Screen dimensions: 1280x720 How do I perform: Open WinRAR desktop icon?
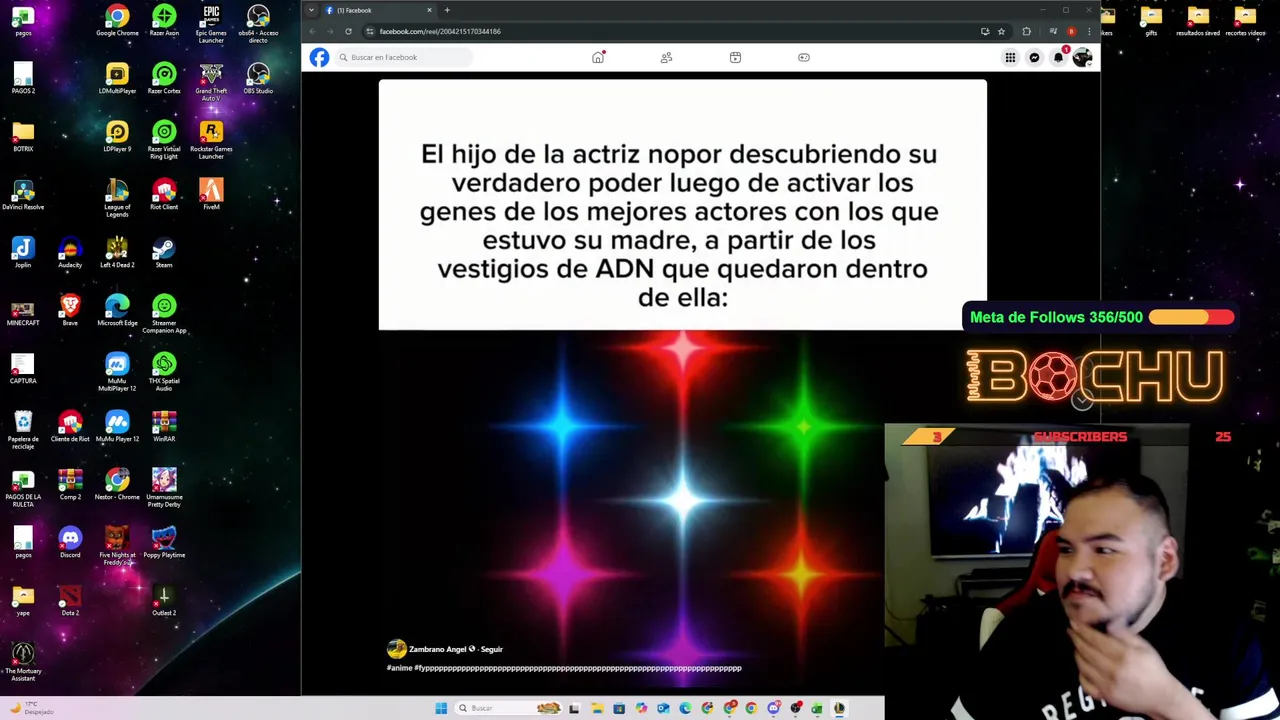coord(164,426)
